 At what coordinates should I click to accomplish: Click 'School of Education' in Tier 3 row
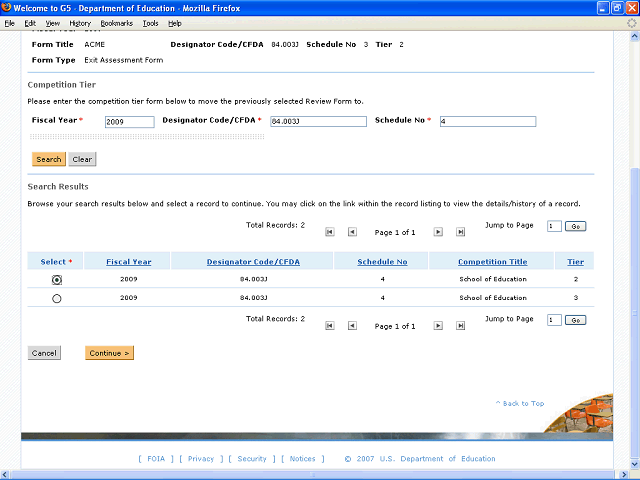493,298
